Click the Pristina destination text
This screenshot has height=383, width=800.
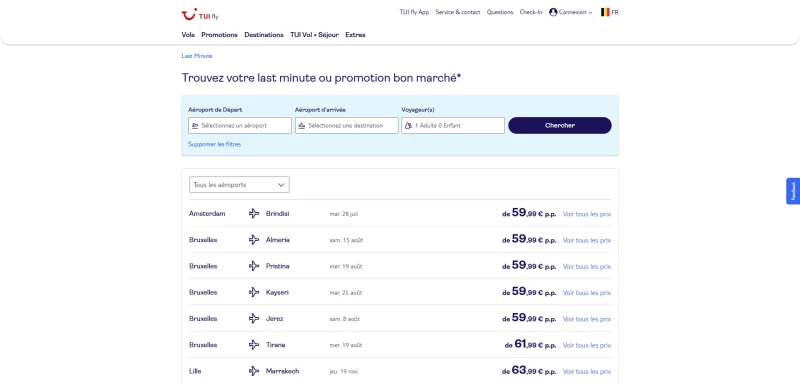pyautogui.click(x=278, y=266)
